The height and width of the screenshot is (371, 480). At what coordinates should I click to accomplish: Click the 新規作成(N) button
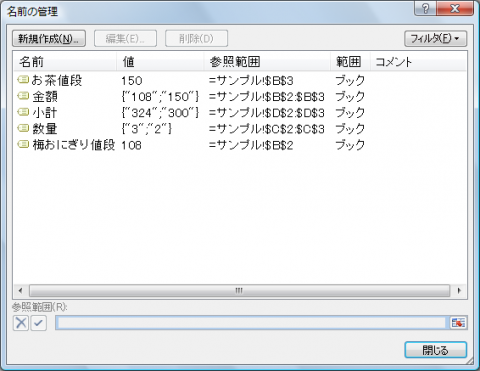click(x=49, y=39)
